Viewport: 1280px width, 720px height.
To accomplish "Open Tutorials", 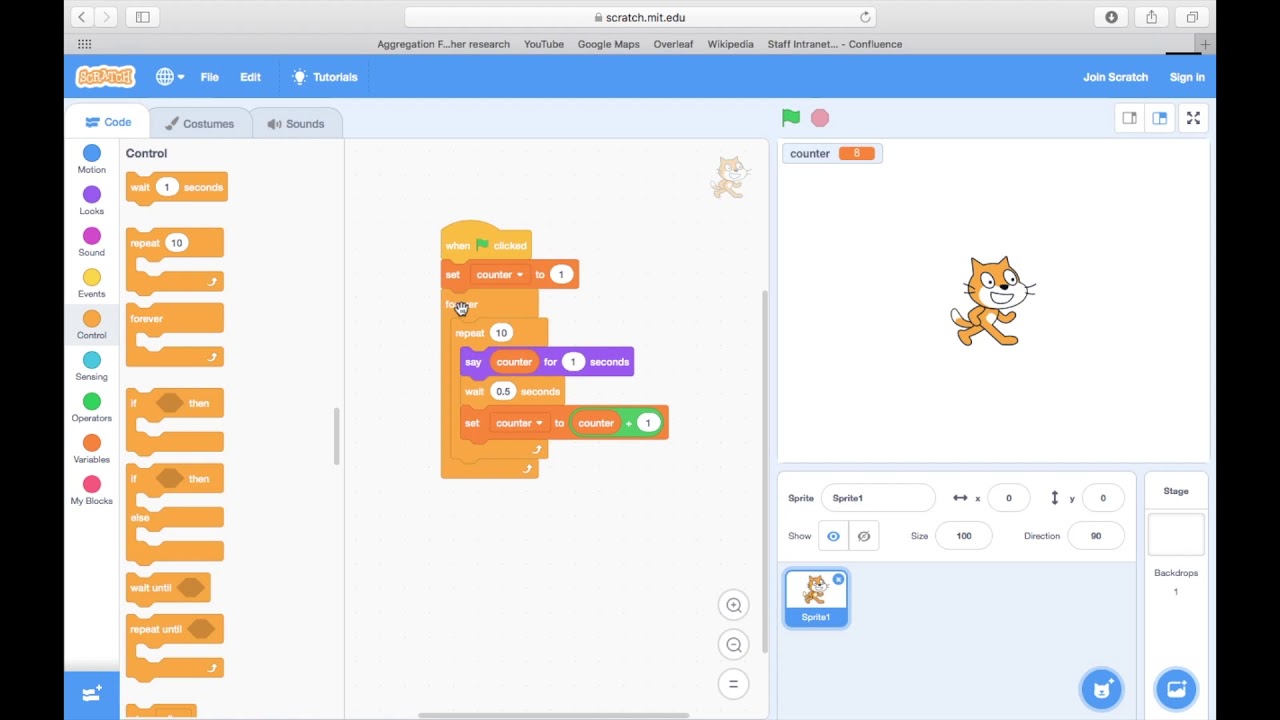I will pyautogui.click(x=324, y=77).
